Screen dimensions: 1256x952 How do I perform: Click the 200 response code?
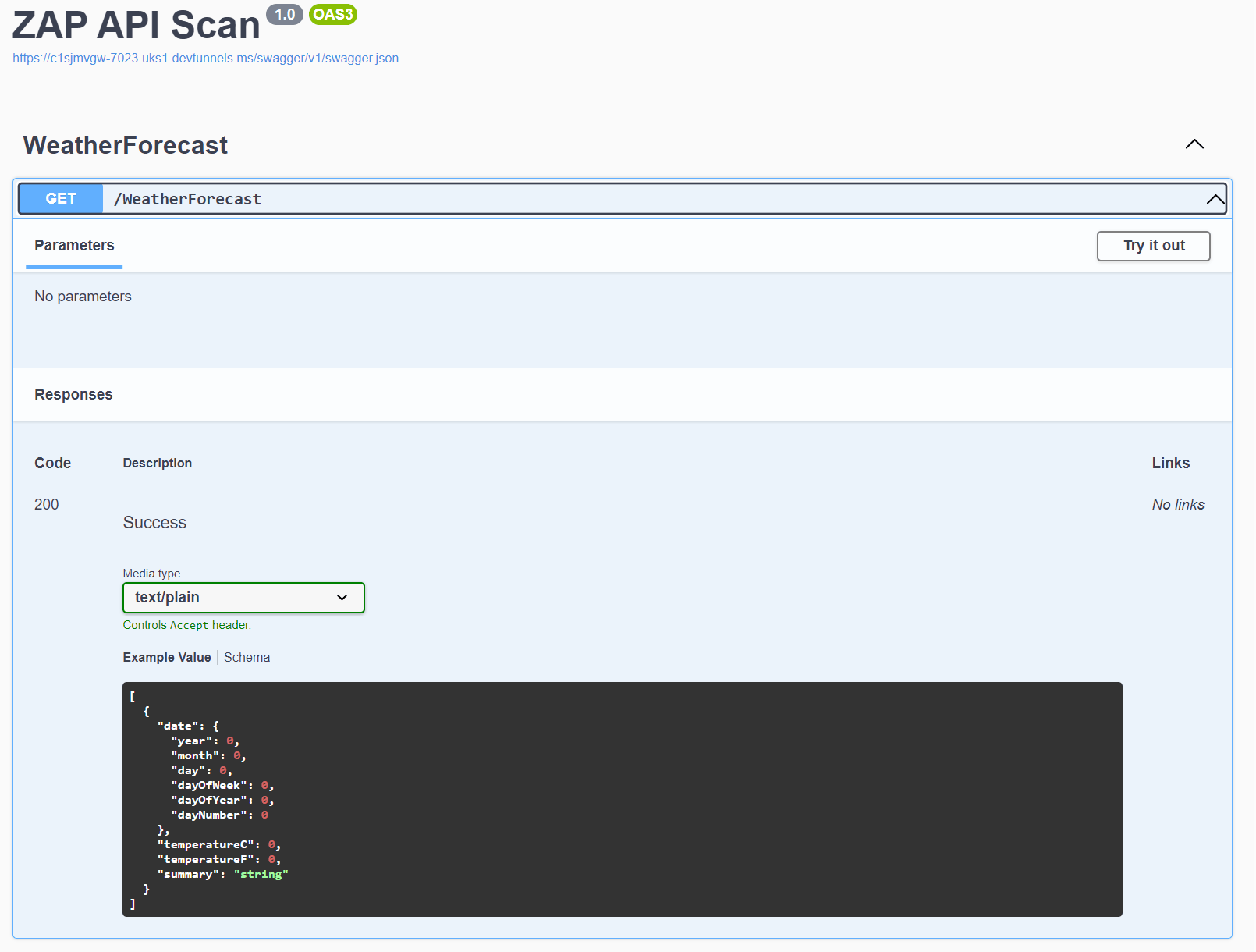(x=47, y=505)
